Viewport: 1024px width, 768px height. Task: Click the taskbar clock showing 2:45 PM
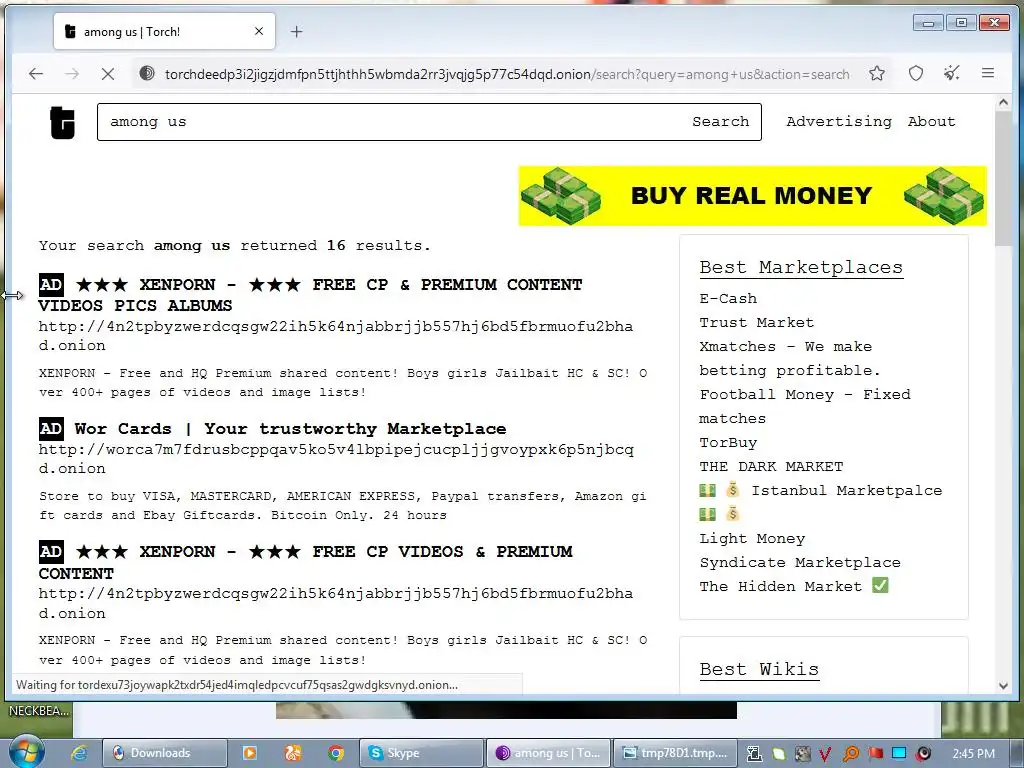[x=974, y=754]
